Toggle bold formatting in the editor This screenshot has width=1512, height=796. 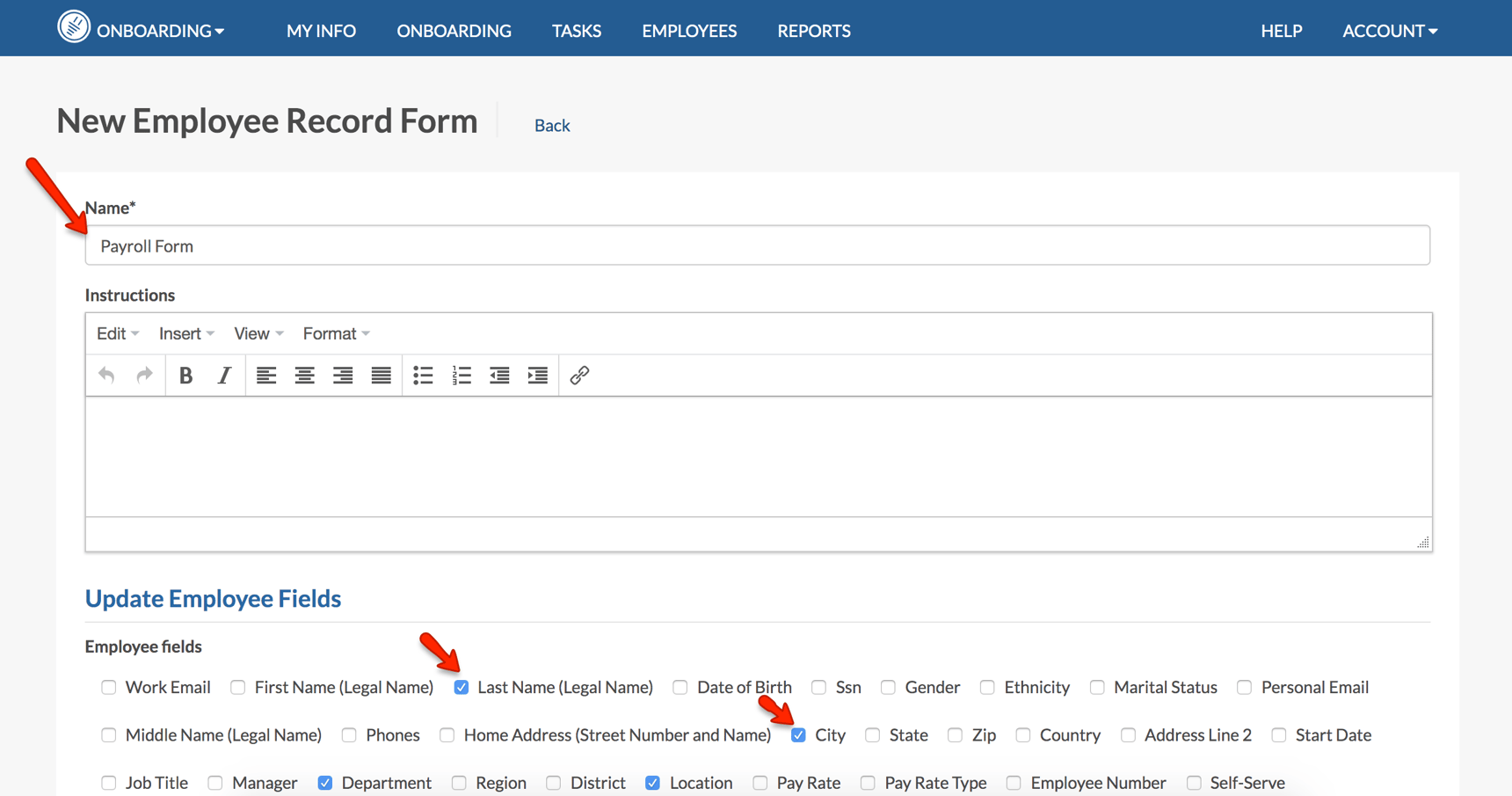[185, 375]
